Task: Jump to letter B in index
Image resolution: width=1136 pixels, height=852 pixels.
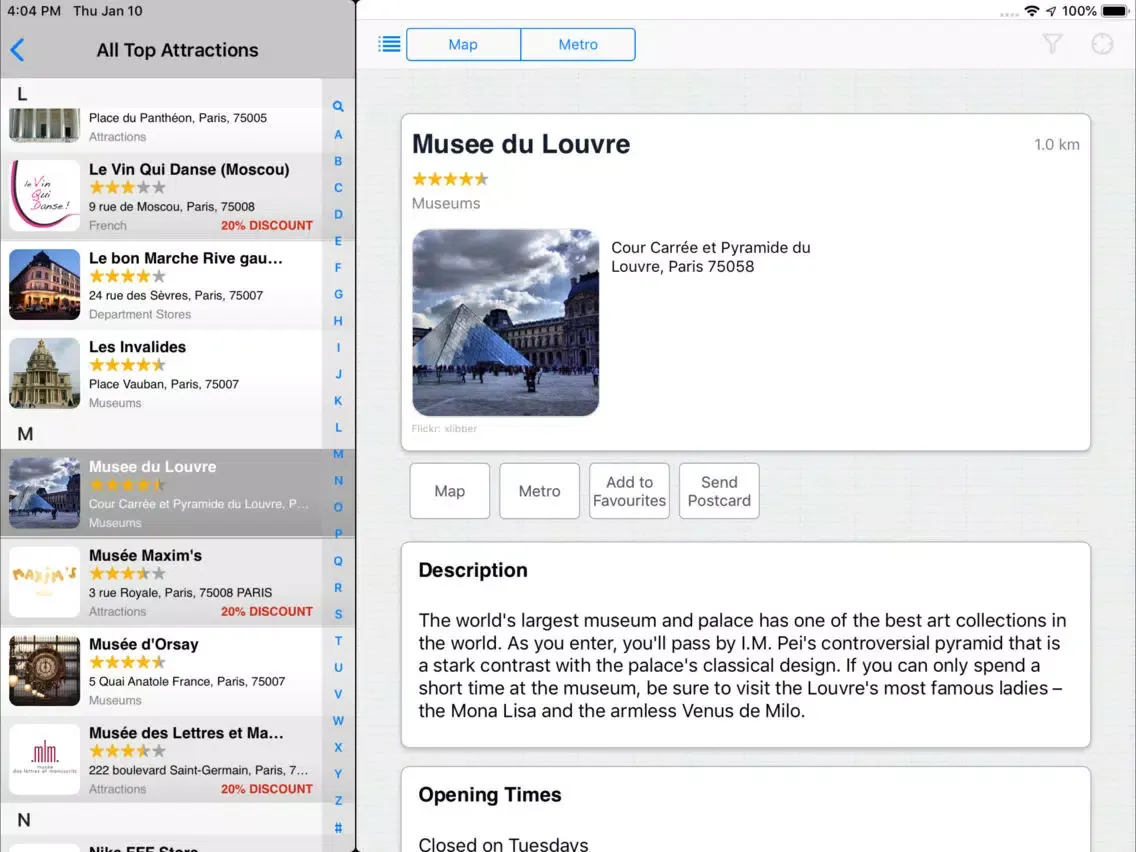Action: [338, 162]
